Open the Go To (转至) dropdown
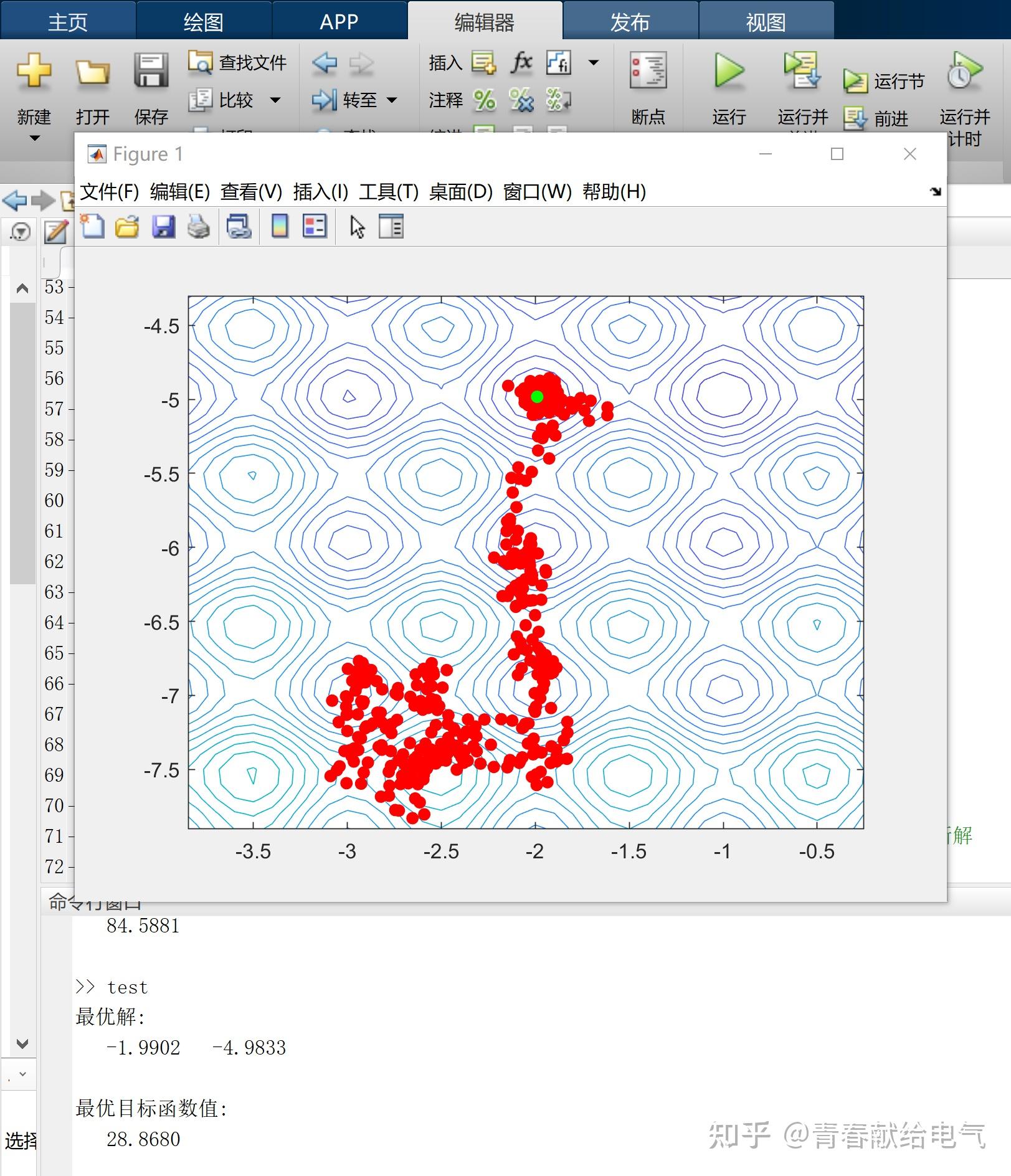The width and height of the screenshot is (1011, 1176). [354, 100]
